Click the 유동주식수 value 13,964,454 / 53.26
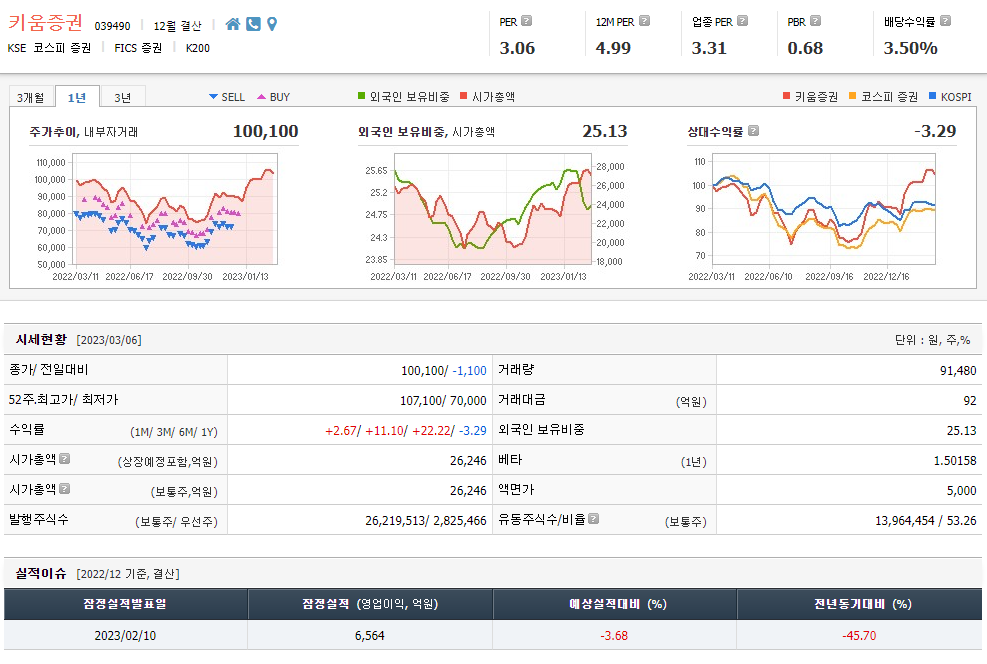 [926, 521]
